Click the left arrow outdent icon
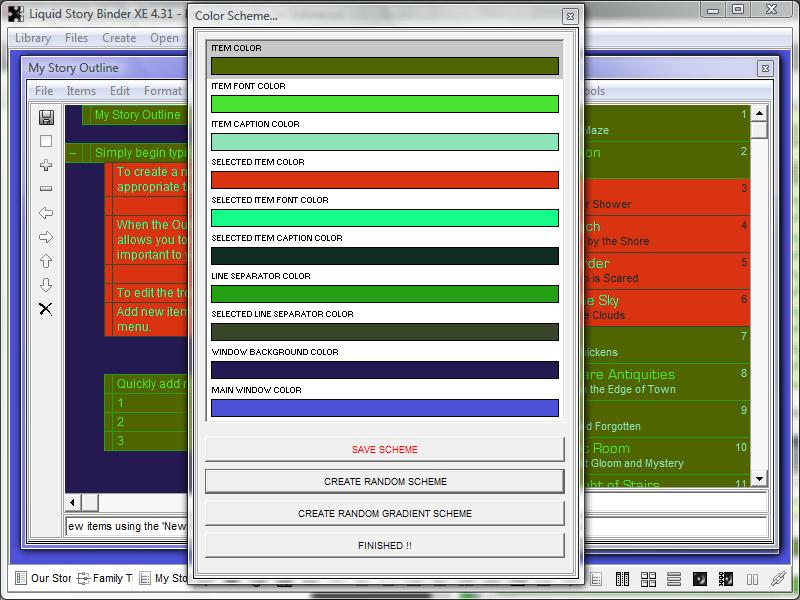Screen dimensions: 800x600 click(46, 213)
